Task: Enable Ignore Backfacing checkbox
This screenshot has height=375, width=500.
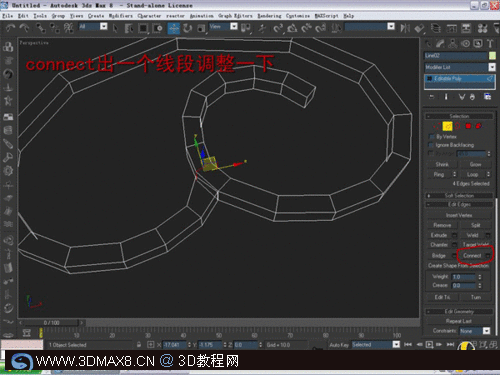Action: click(432, 145)
